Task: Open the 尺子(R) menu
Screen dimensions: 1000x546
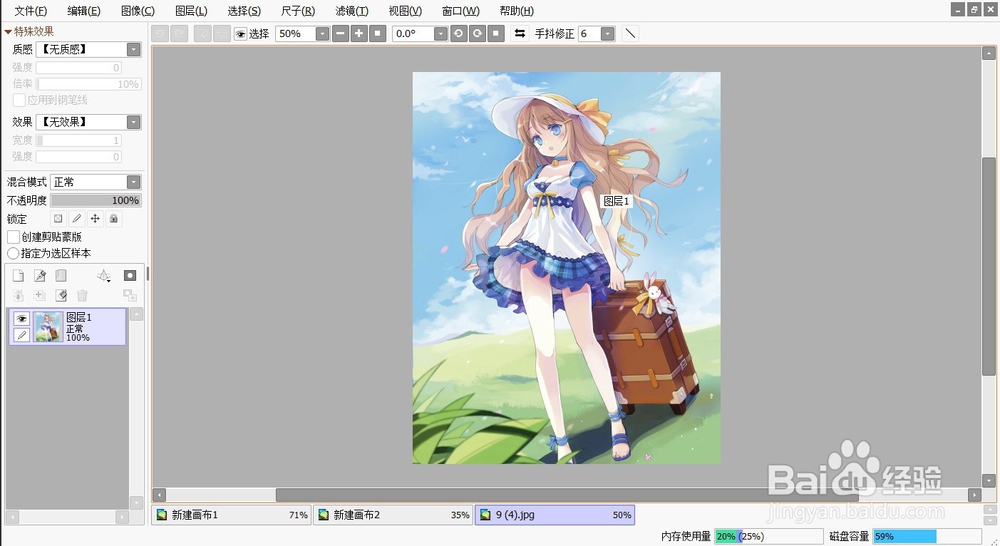Action: coord(298,11)
